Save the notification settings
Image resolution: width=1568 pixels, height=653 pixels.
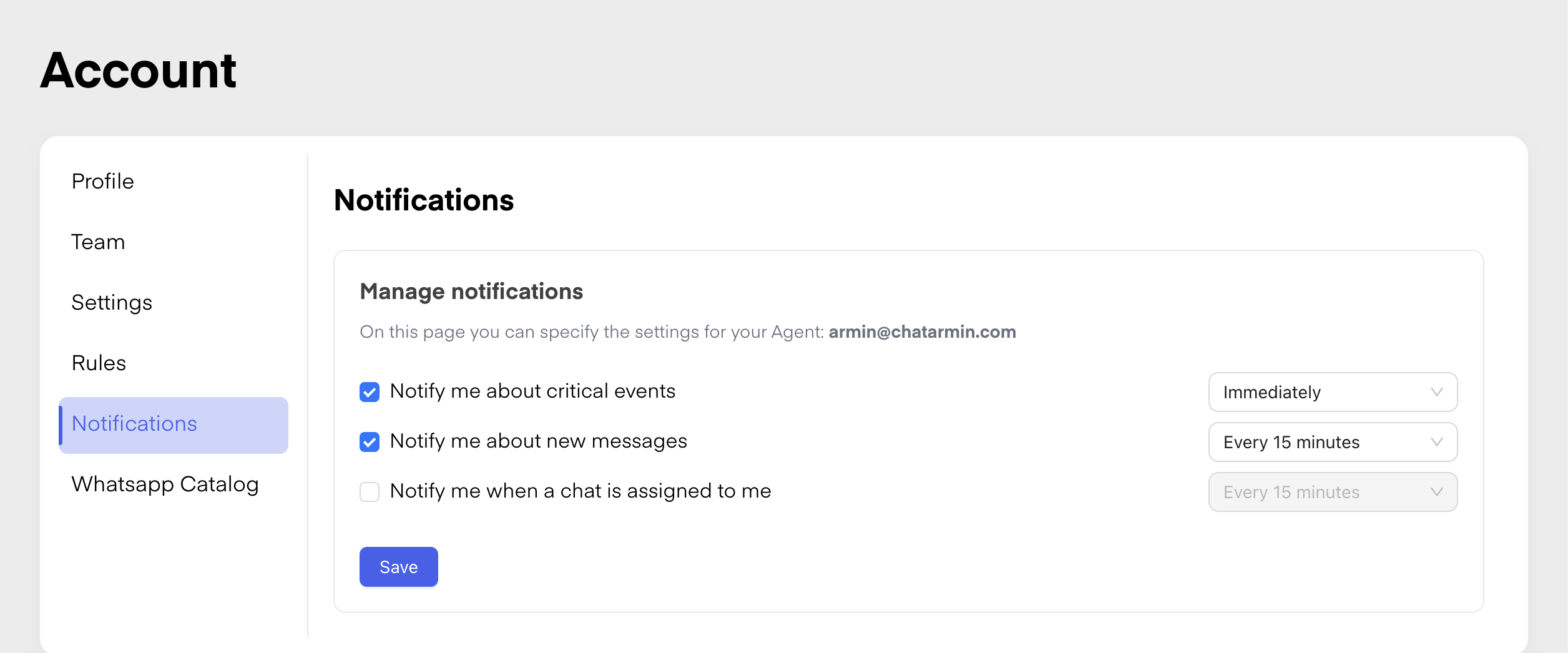pyautogui.click(x=398, y=567)
